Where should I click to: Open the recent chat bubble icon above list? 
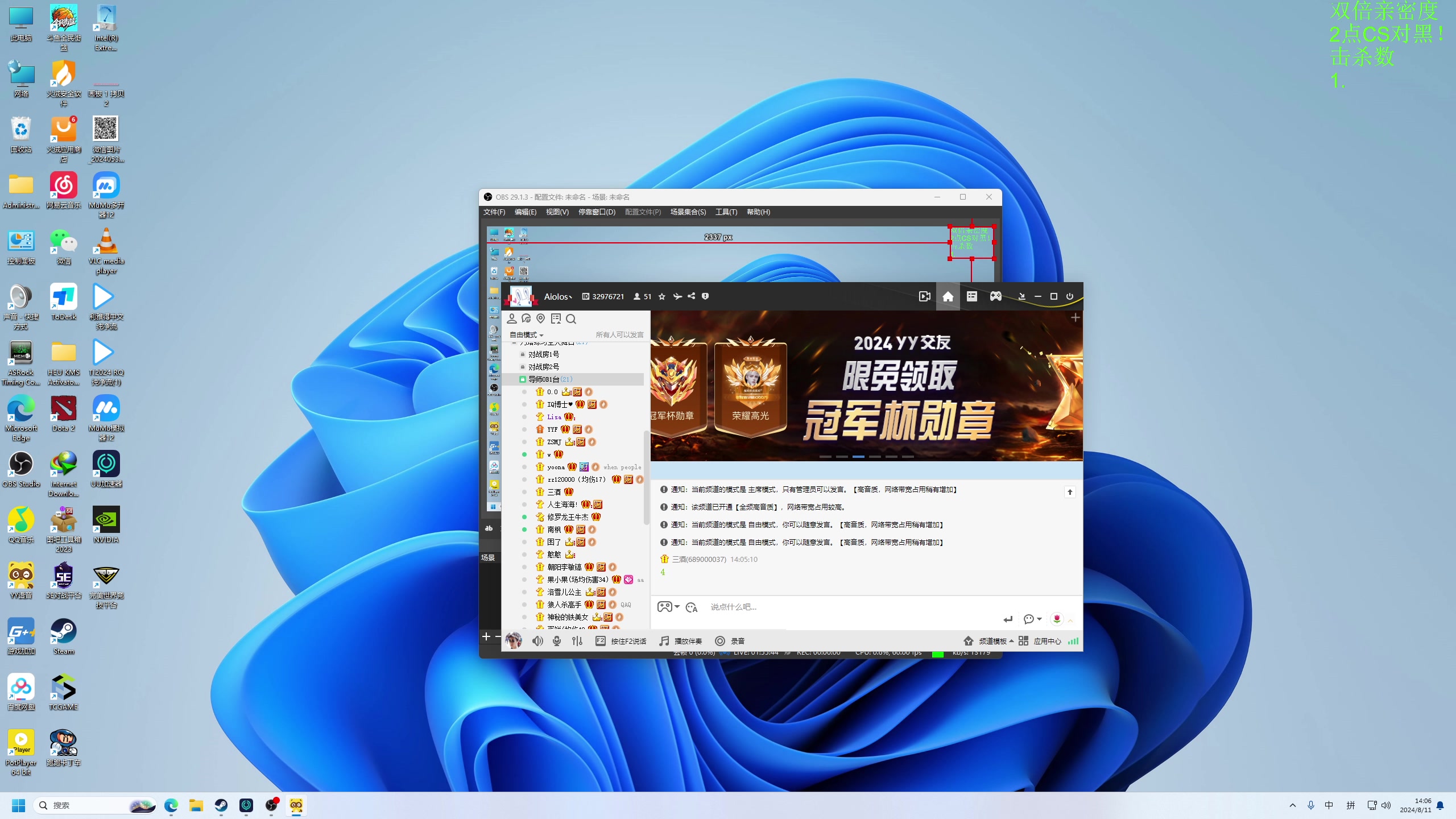526,318
